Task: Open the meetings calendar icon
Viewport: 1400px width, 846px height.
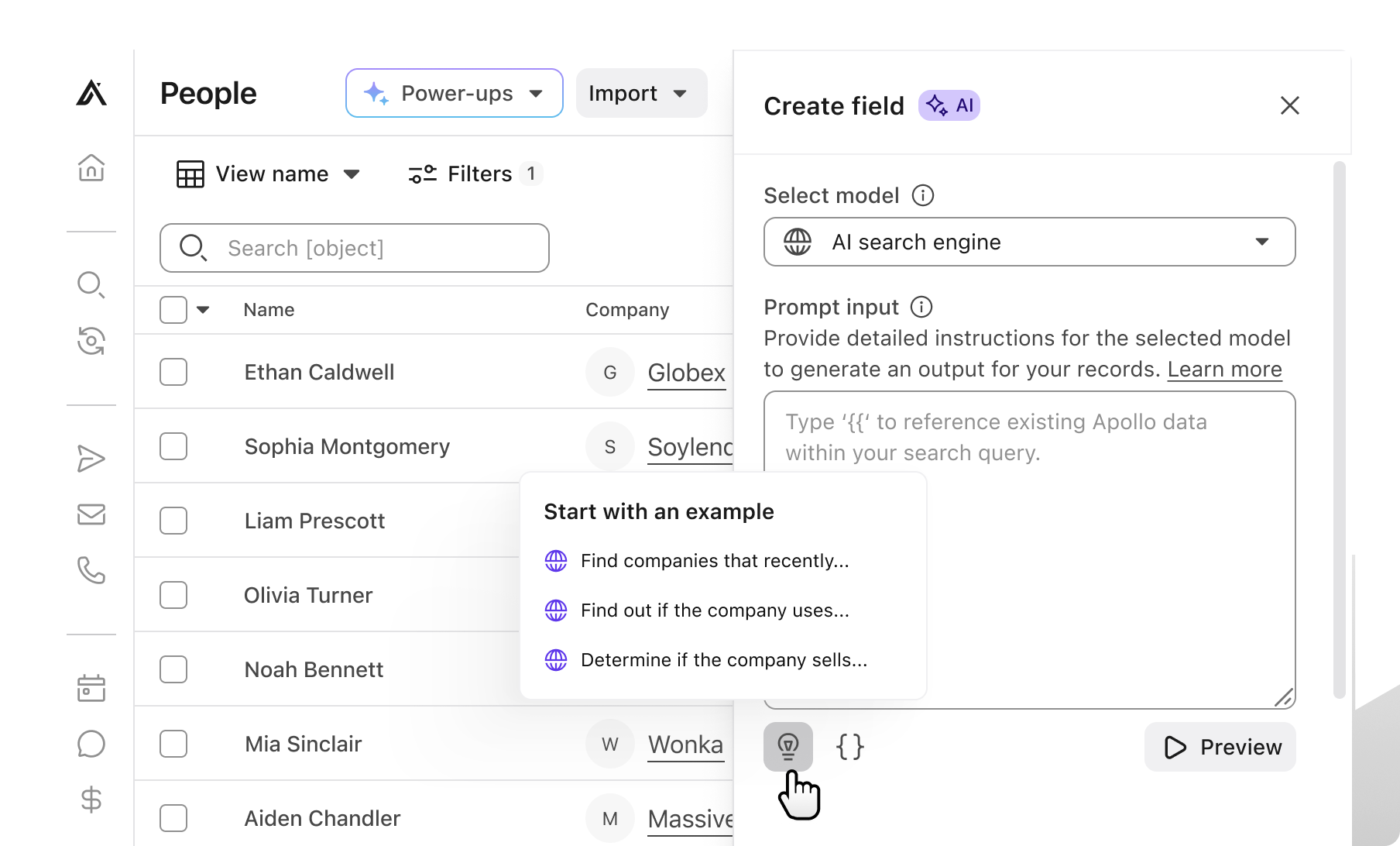Action: [x=91, y=688]
